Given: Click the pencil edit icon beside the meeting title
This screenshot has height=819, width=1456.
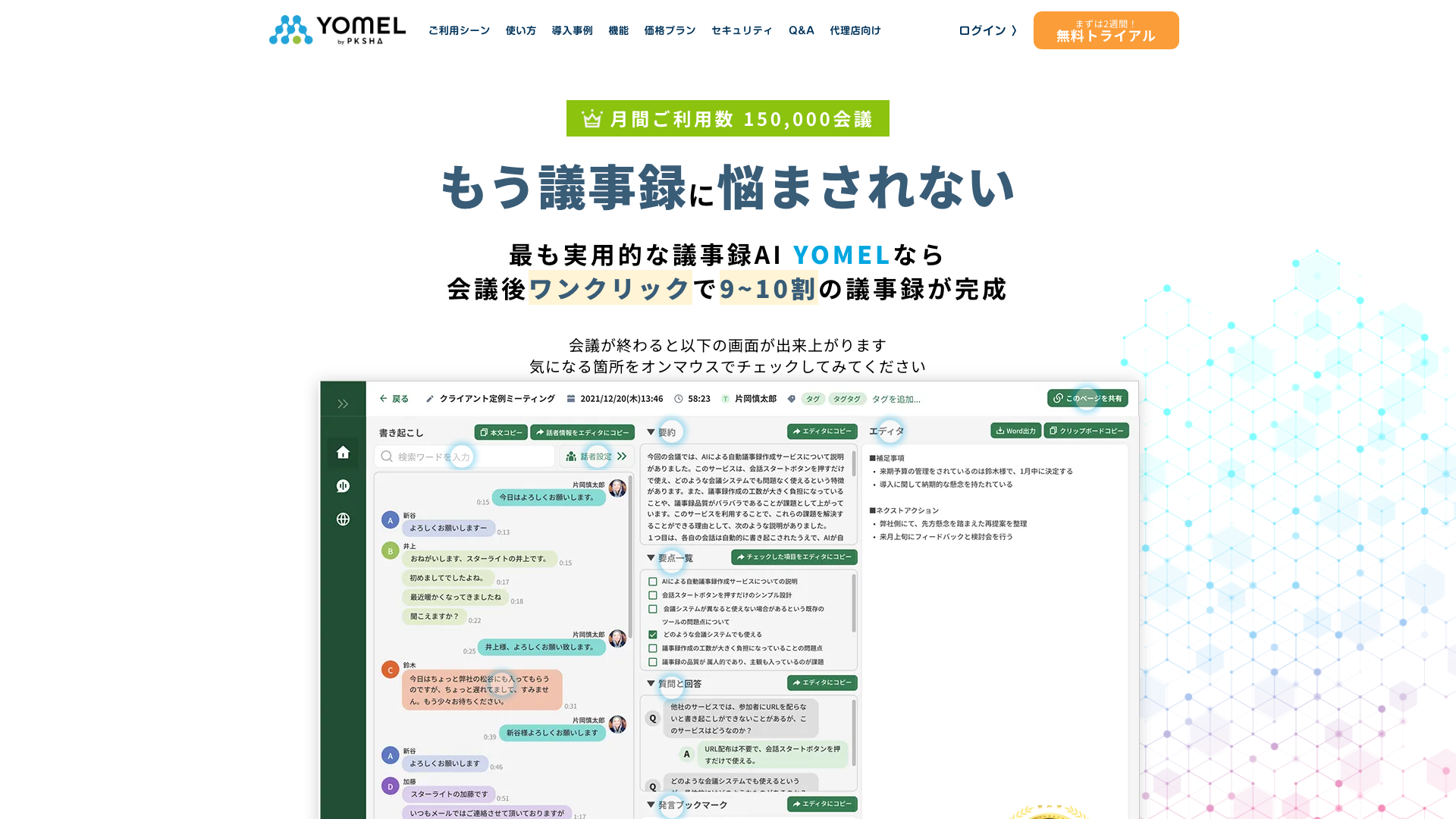Looking at the screenshot, I should pyautogui.click(x=430, y=398).
